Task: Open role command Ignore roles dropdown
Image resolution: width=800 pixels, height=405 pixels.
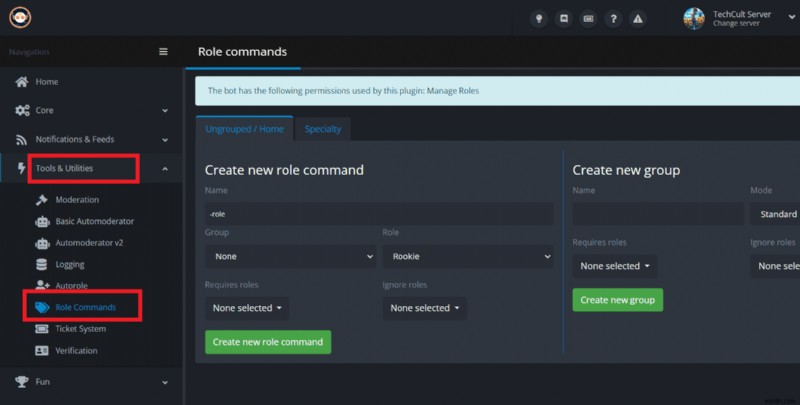Action: (x=424, y=308)
